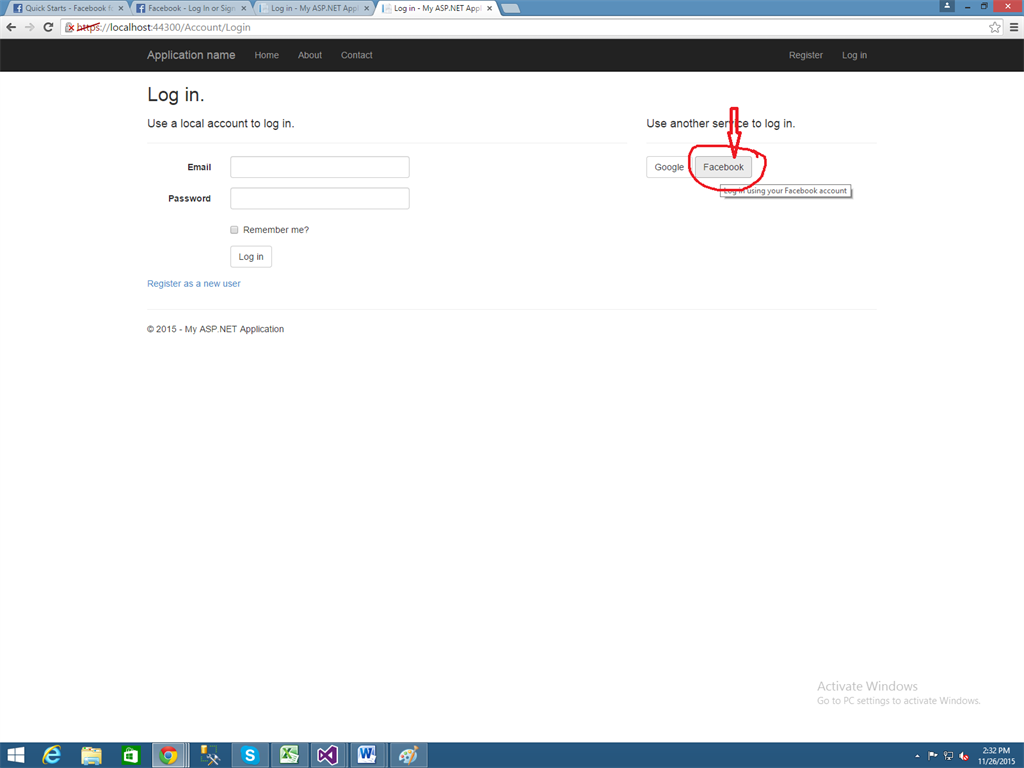
Task: Open Visual Studio from the taskbar
Action: coord(328,755)
